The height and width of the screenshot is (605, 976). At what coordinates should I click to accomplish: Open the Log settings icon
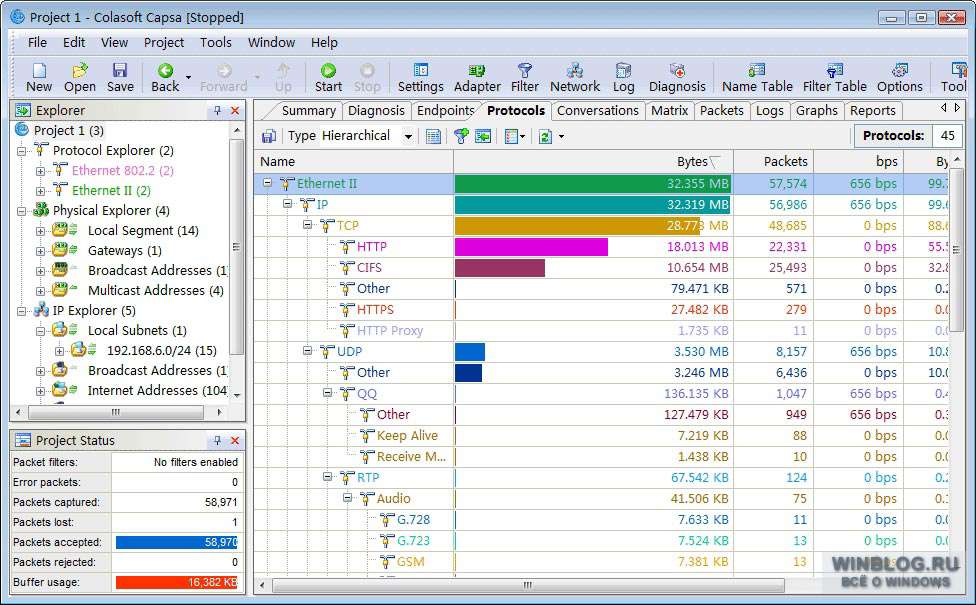click(x=623, y=71)
